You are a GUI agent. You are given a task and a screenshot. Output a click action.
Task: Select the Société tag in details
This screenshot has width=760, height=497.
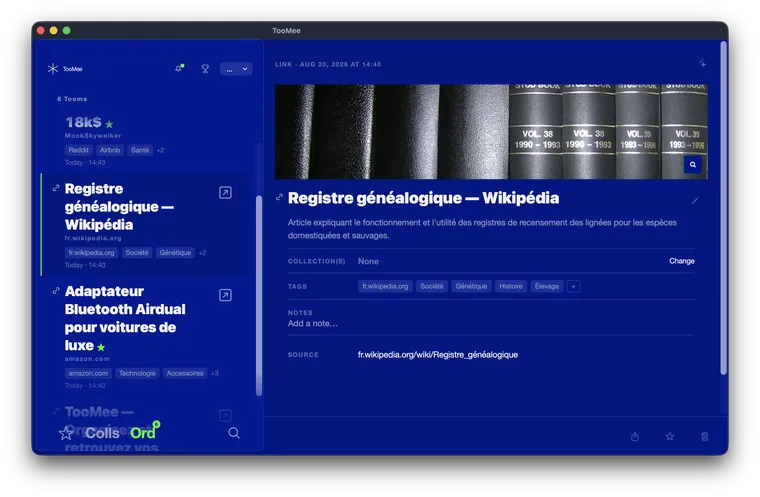coord(432,287)
